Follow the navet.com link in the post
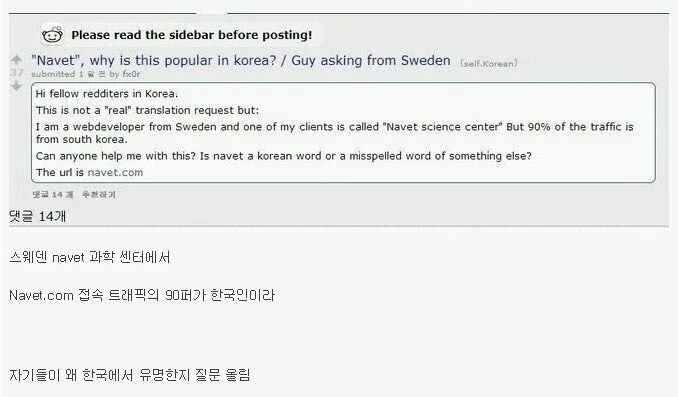678x397 pixels. (115, 173)
